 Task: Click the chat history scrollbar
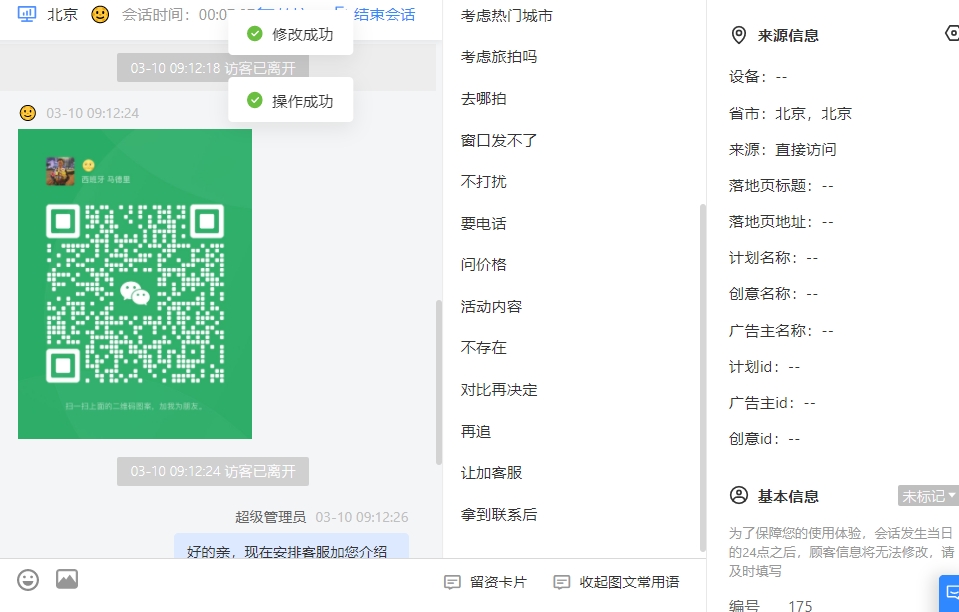[439, 382]
